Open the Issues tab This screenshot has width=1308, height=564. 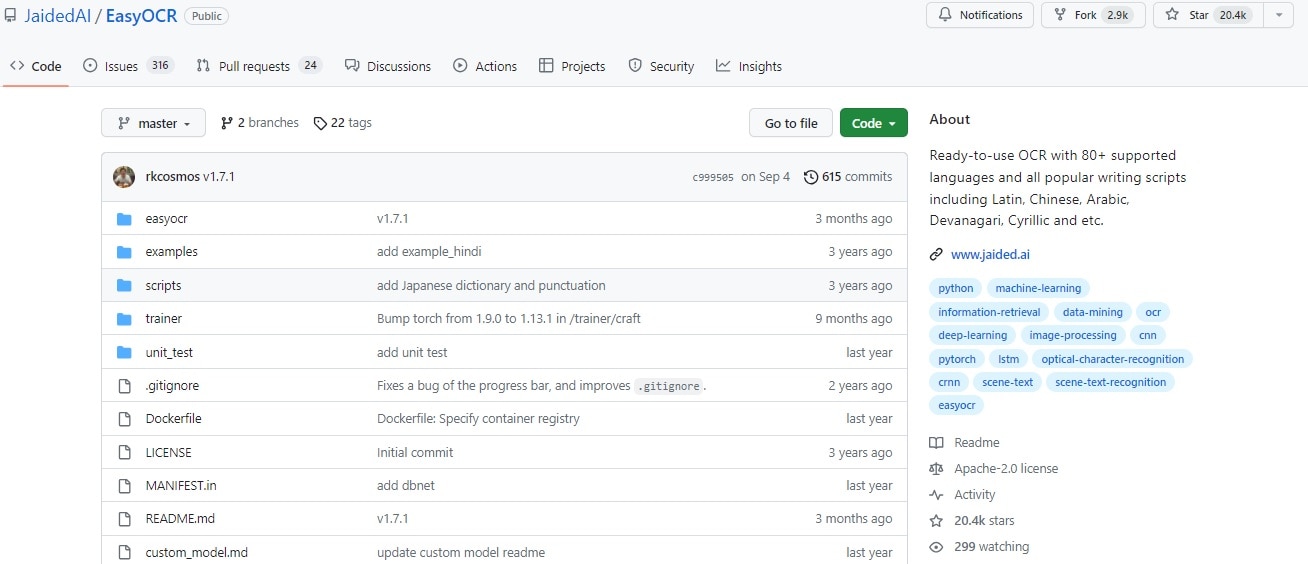[128, 66]
